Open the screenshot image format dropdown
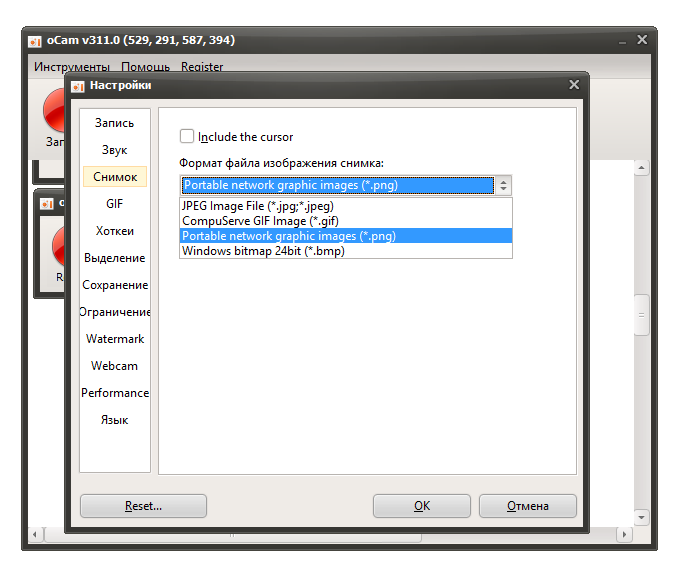 click(503, 185)
